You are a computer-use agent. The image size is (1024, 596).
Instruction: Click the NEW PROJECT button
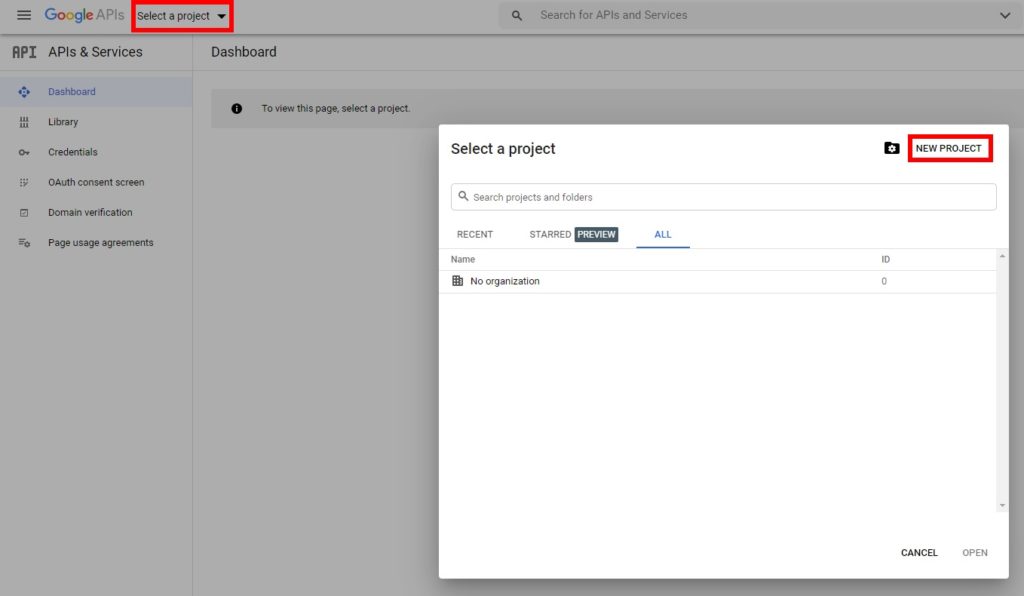click(x=950, y=148)
